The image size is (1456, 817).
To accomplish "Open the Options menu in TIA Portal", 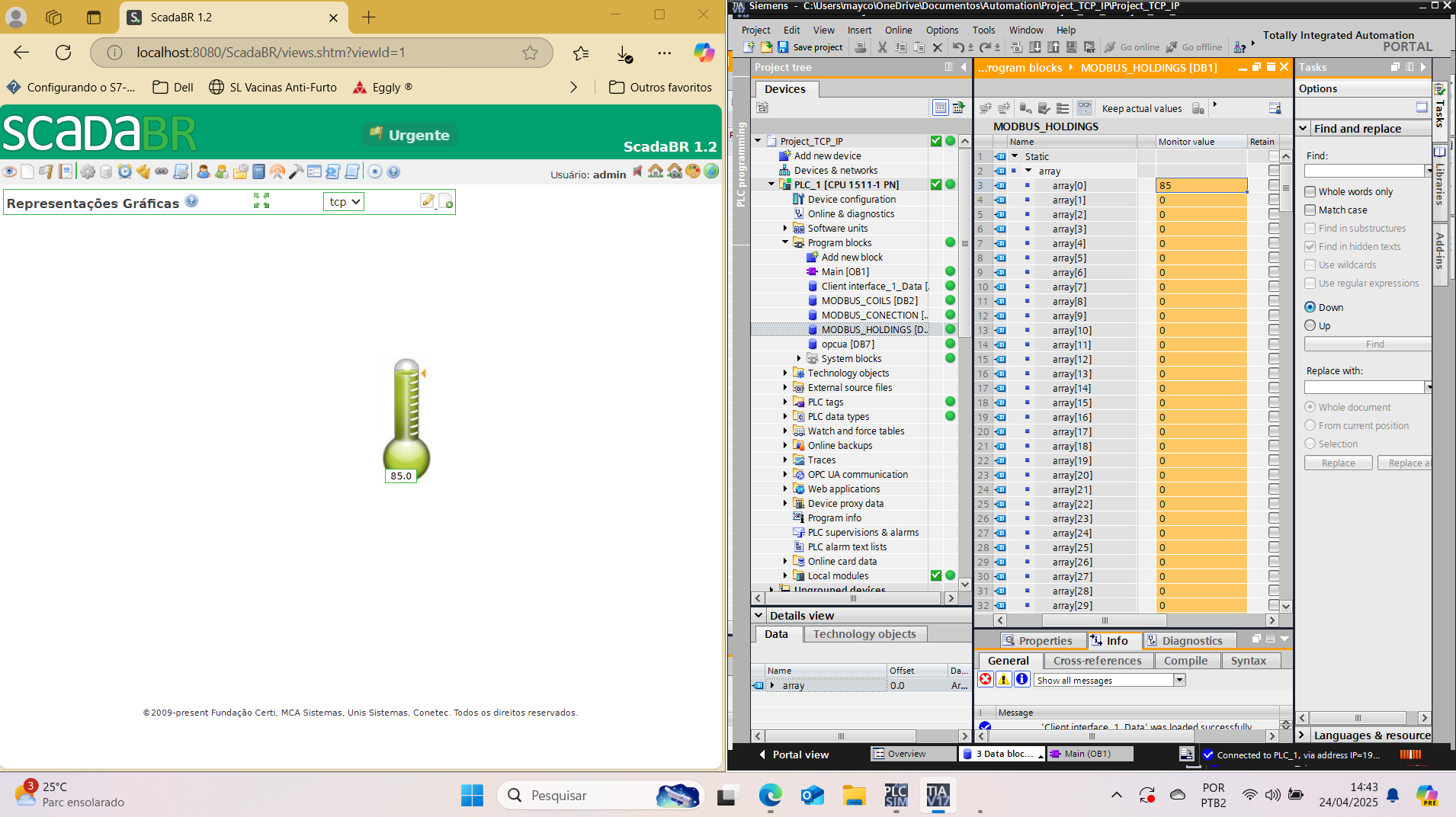I will [942, 30].
